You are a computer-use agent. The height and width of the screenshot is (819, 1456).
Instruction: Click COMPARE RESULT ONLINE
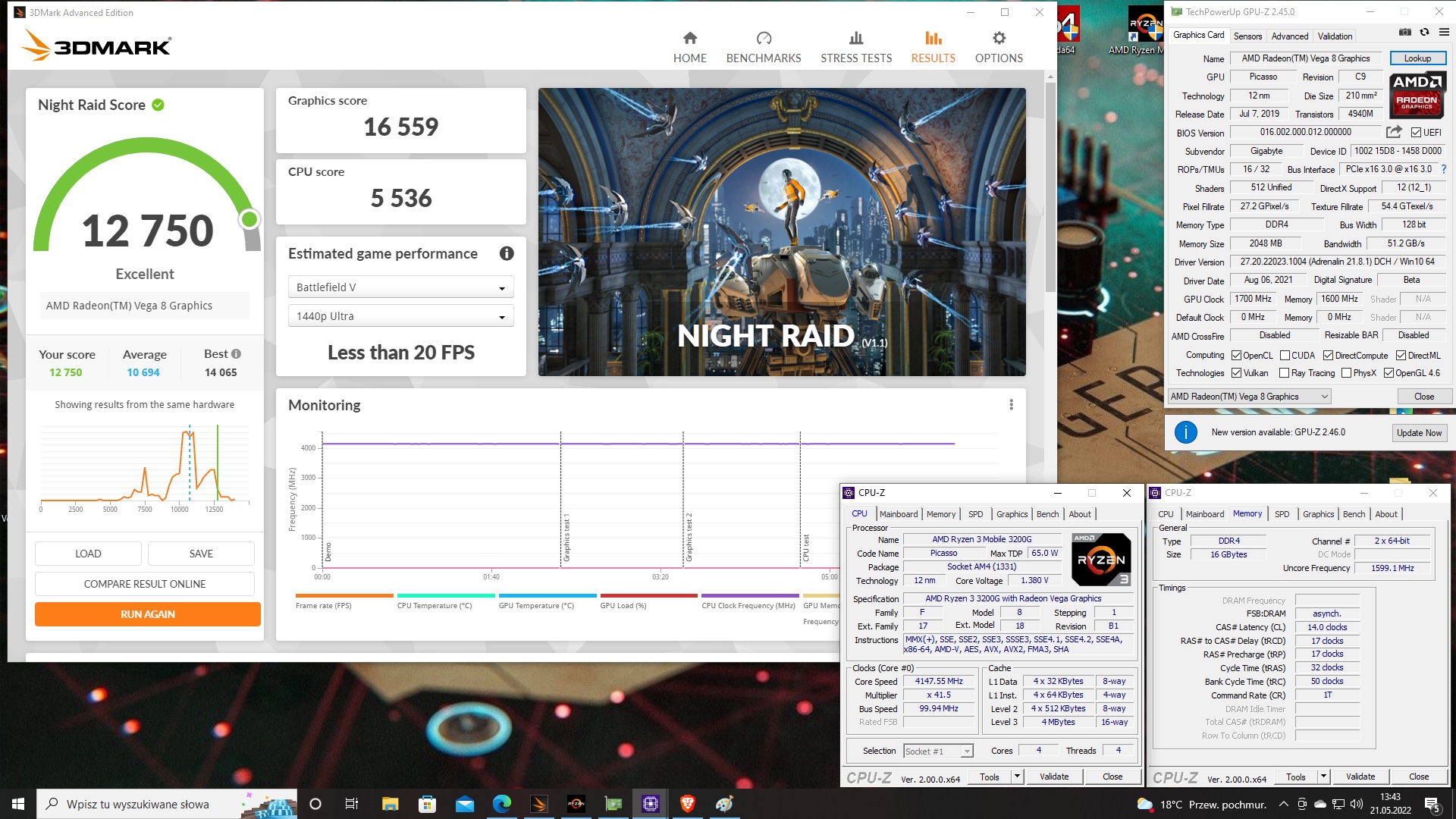(x=145, y=584)
